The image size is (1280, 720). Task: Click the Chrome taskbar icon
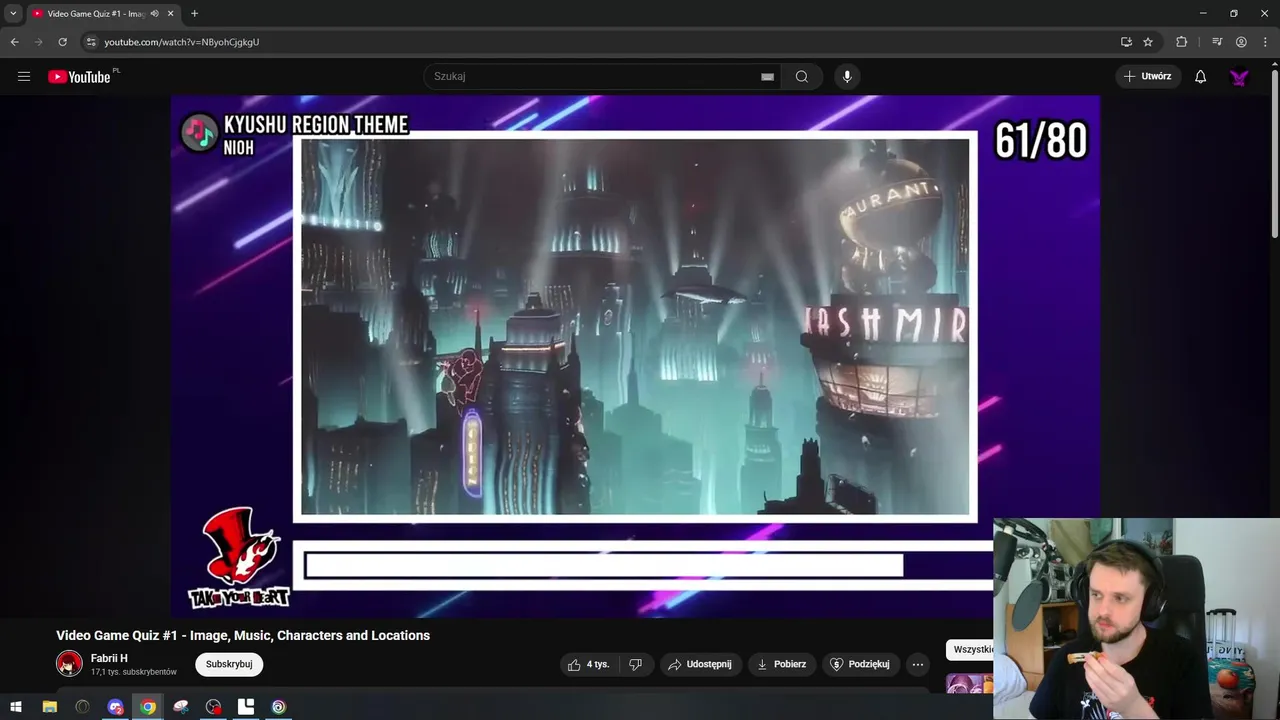(148, 707)
